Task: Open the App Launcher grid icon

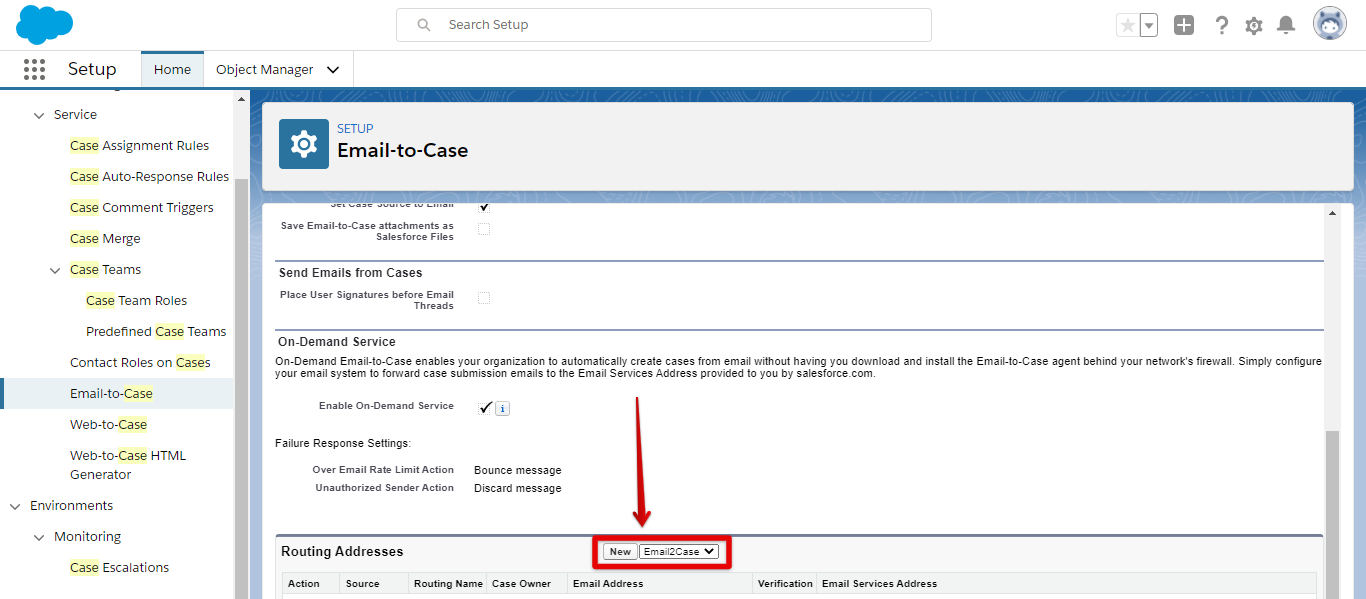Action: 34,69
